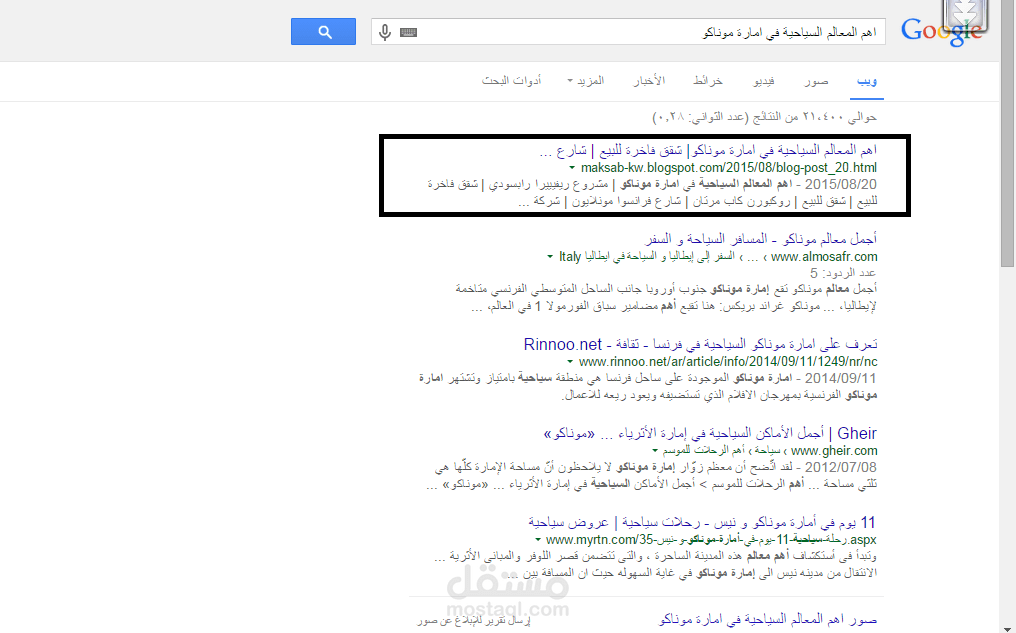
Task: Expand arrow next to www.almosafr.com breadcrumb
Action: [x=549, y=257]
